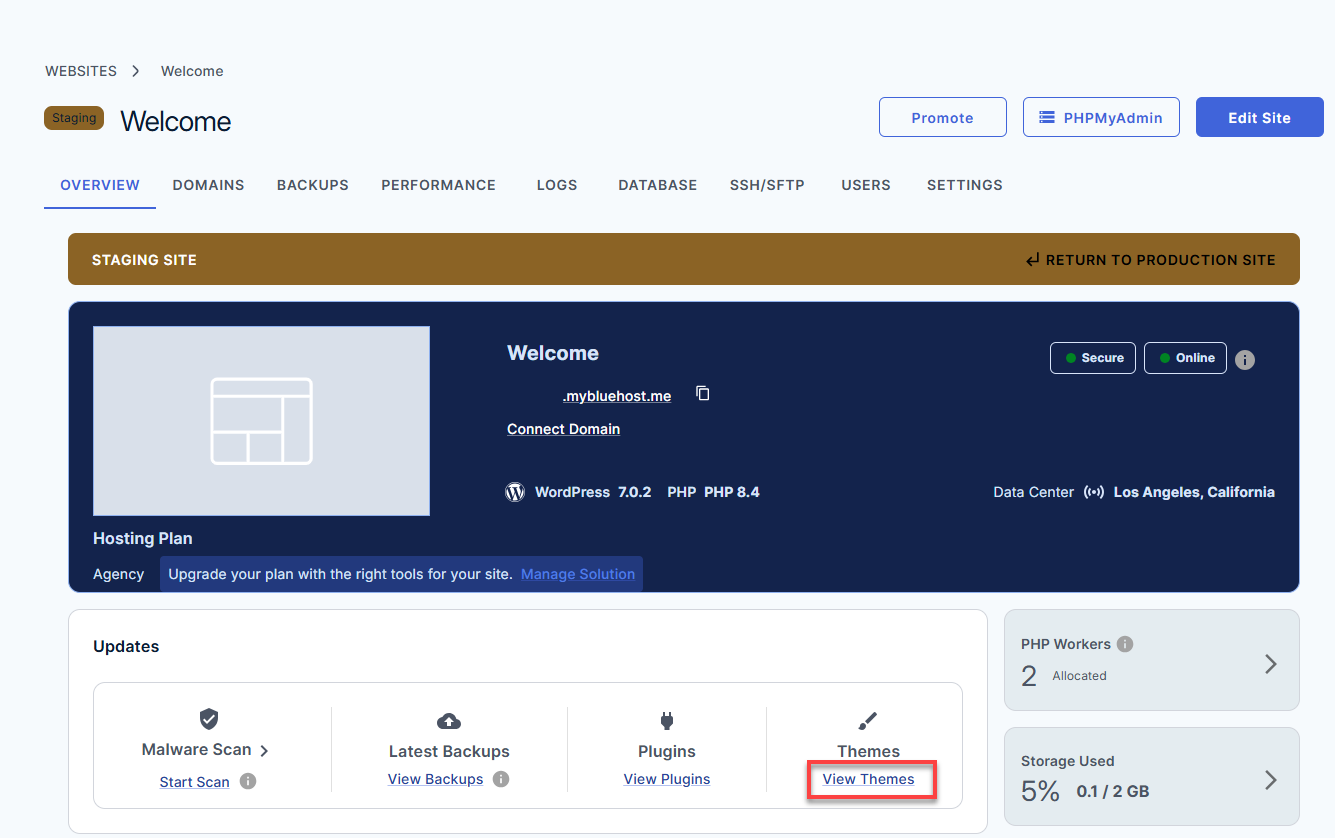Click the Latest Backups cloud icon

click(x=449, y=721)
